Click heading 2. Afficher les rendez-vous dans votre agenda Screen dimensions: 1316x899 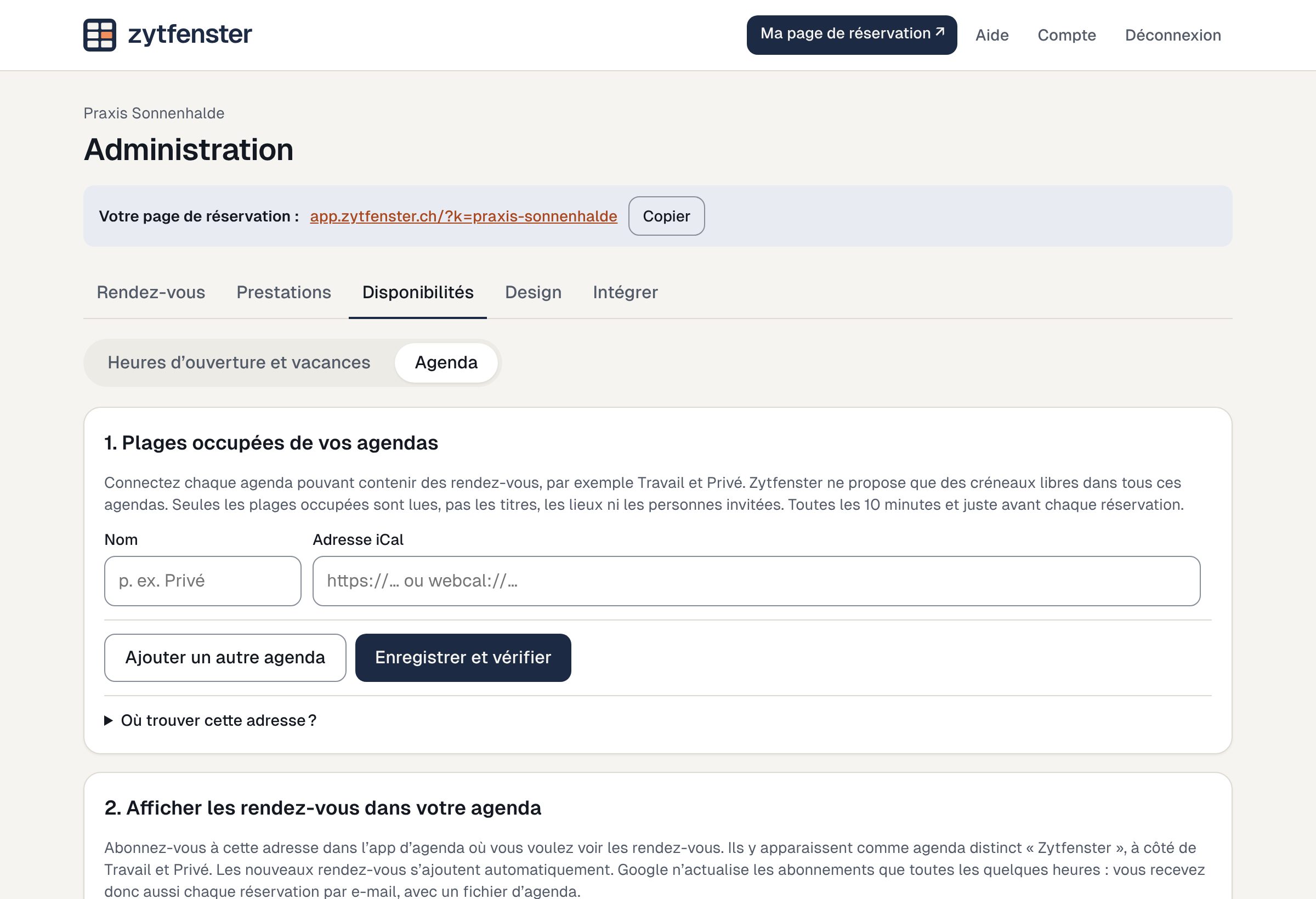[x=323, y=808]
